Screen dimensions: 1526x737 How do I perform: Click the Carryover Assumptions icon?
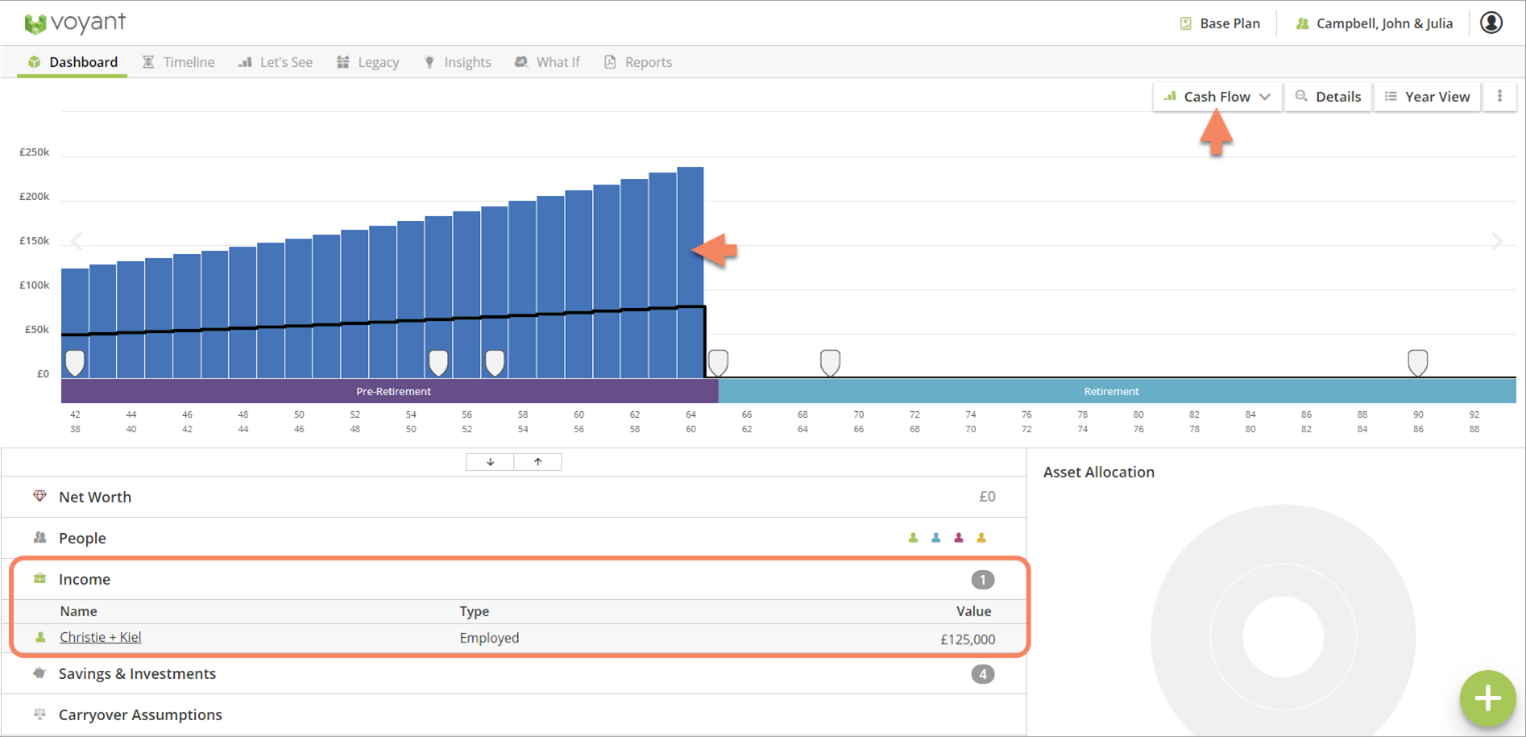(38, 714)
